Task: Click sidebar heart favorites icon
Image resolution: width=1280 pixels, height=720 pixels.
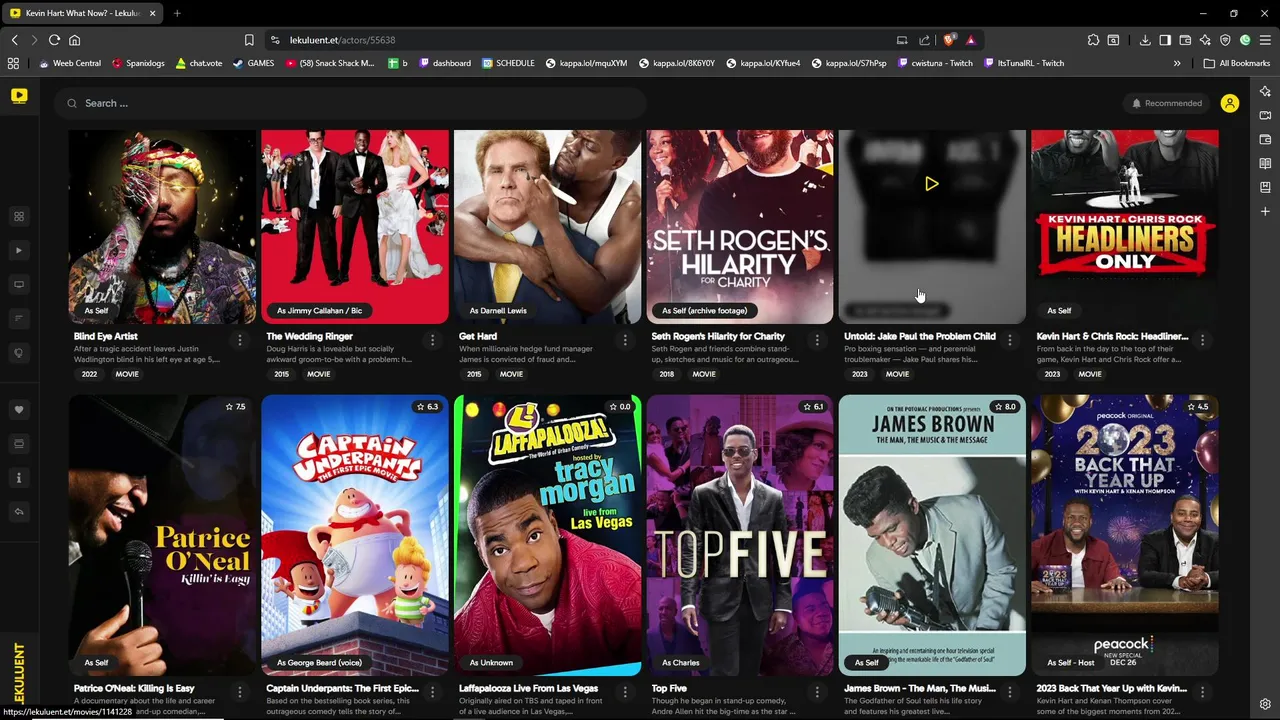Action: point(18,410)
